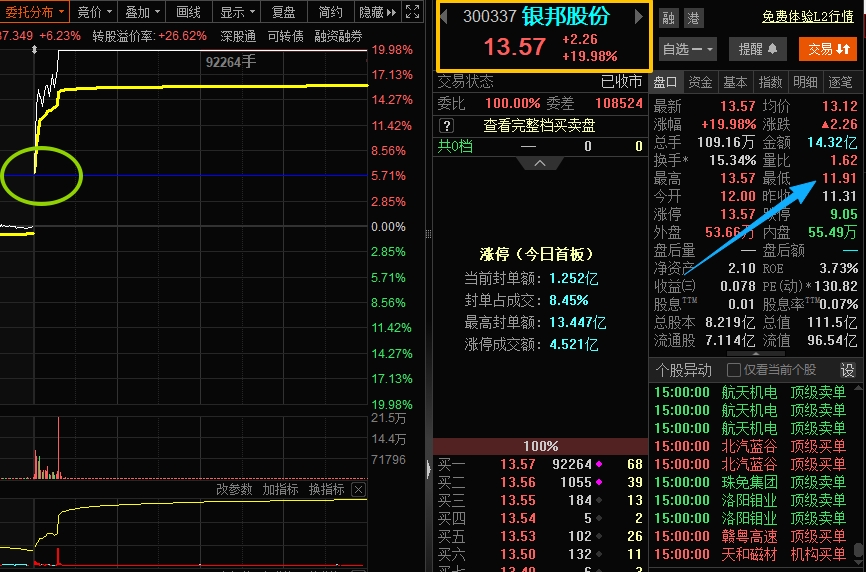Click the 买一 price 13.57

tap(518, 464)
